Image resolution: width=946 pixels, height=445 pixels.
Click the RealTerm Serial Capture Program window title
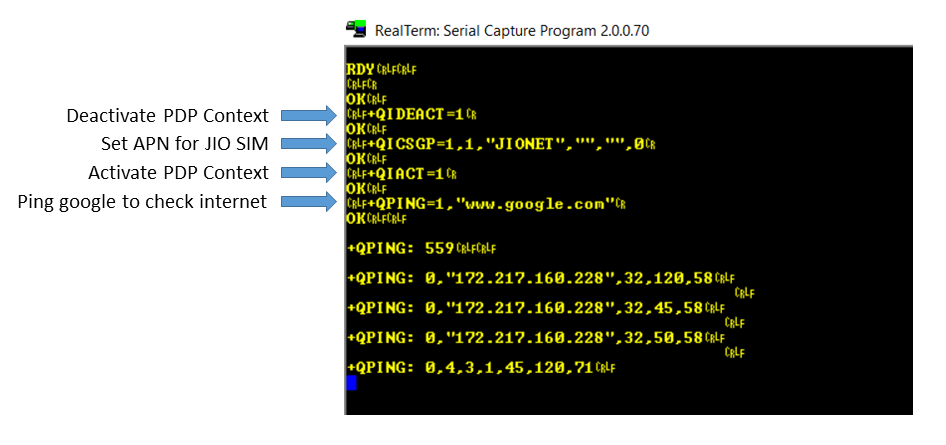point(511,30)
